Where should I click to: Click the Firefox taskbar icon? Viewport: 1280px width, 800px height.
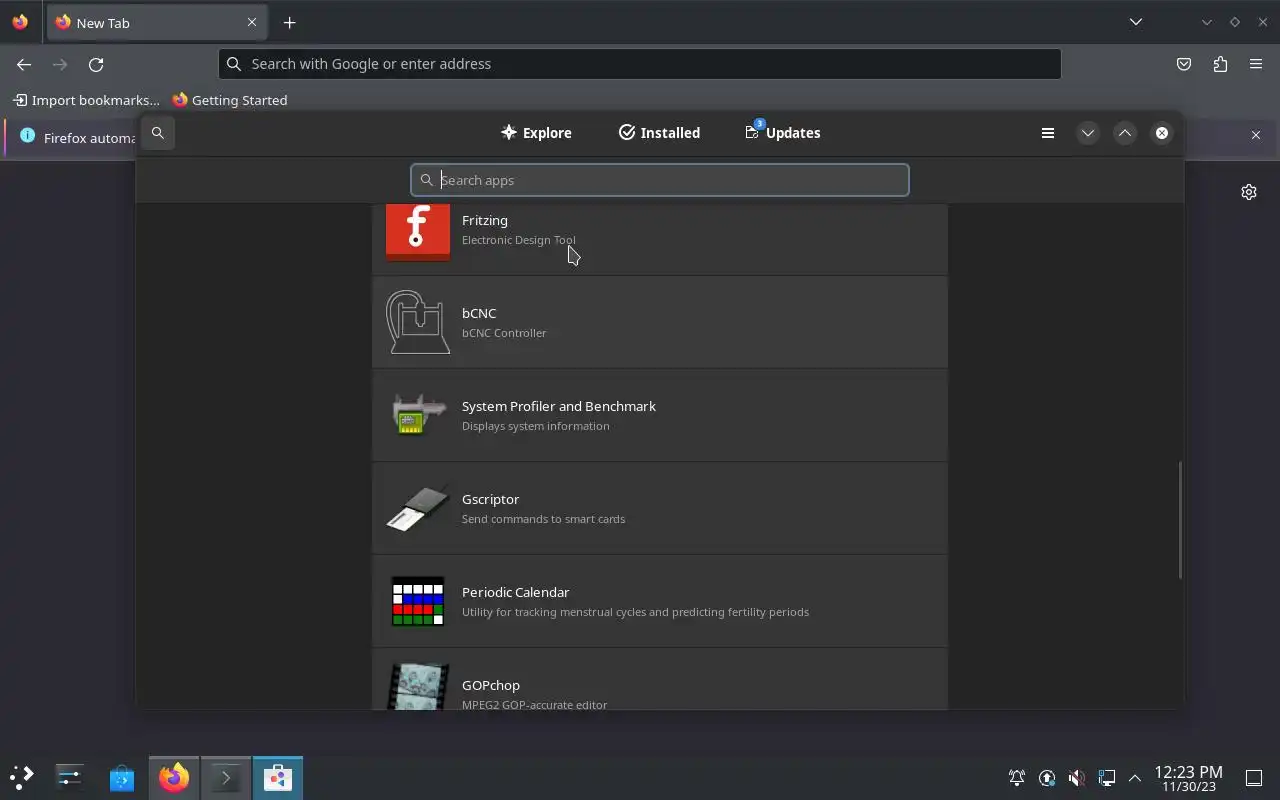tap(174, 777)
